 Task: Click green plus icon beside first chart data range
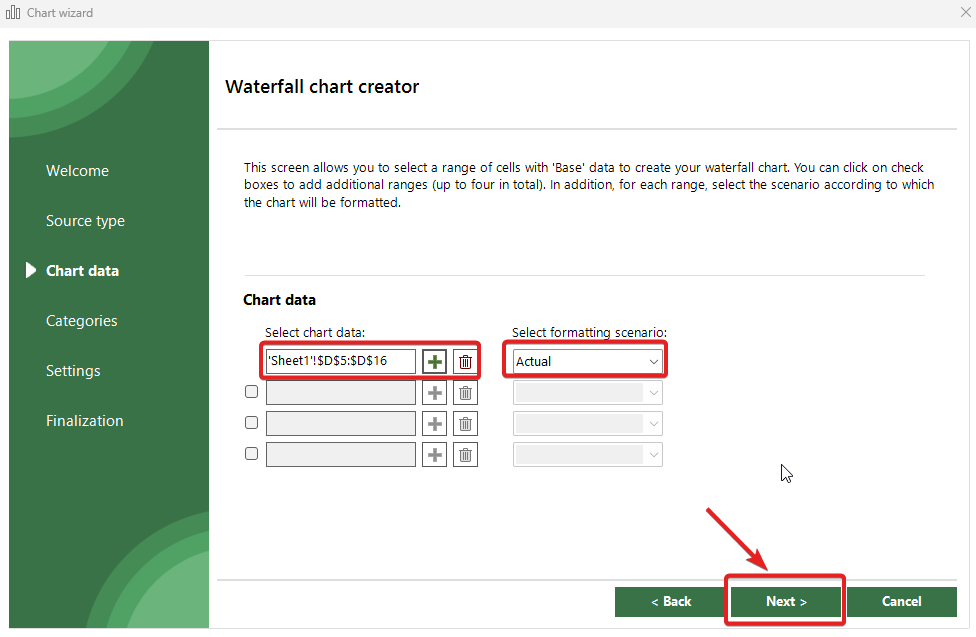[x=434, y=361]
